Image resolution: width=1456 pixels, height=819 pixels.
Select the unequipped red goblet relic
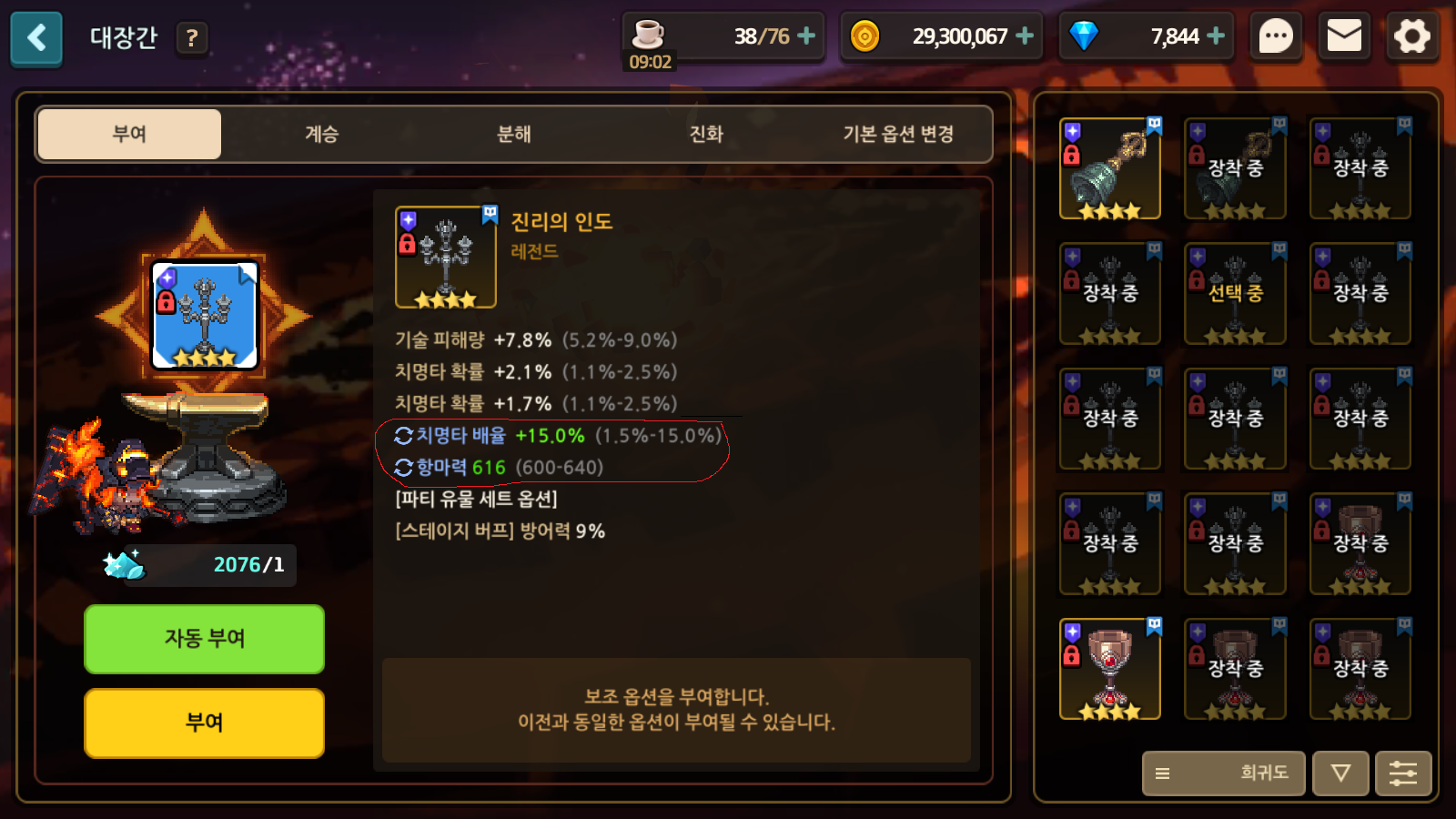pyautogui.click(x=1110, y=670)
